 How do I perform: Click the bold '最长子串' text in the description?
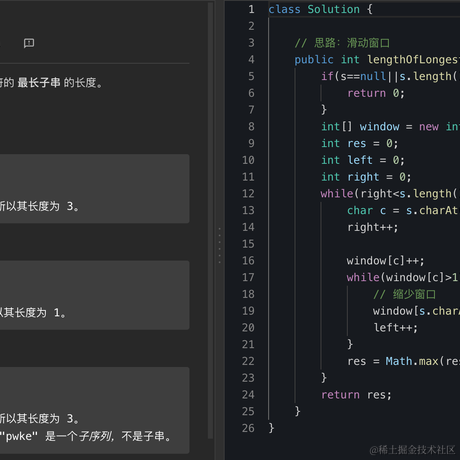tap(39, 83)
